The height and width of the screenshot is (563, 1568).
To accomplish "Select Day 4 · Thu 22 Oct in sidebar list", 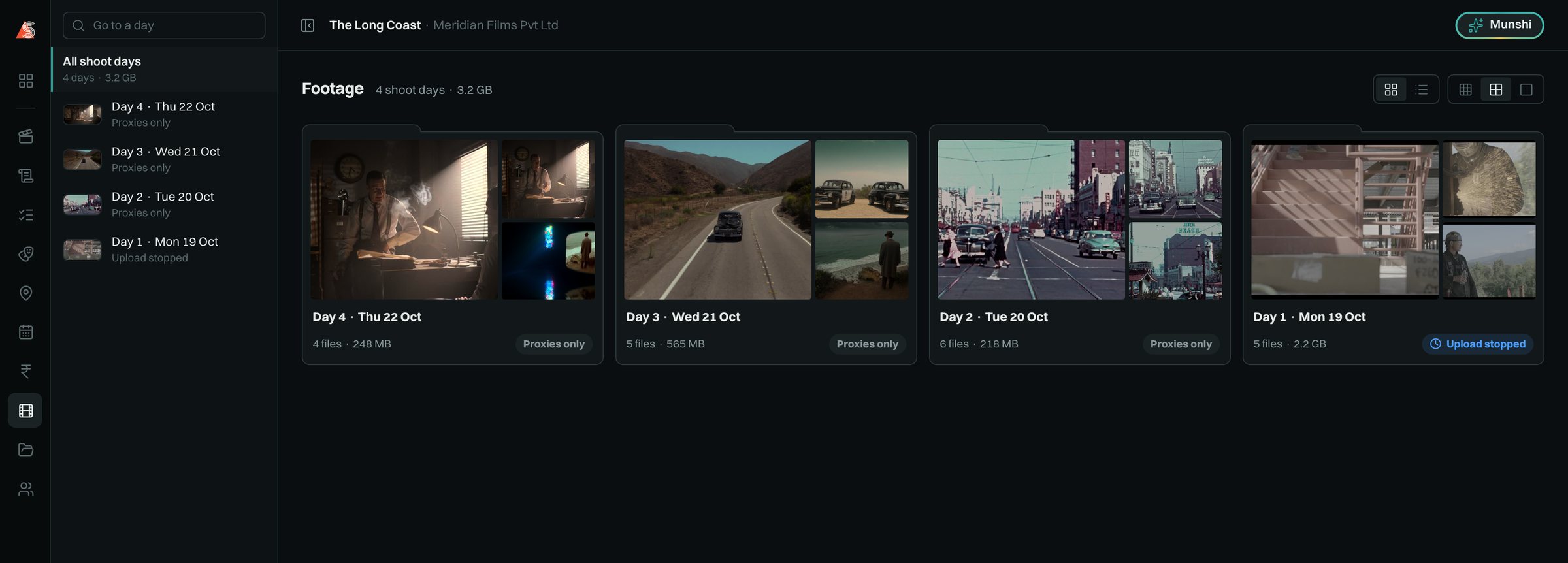I will 165,114.
